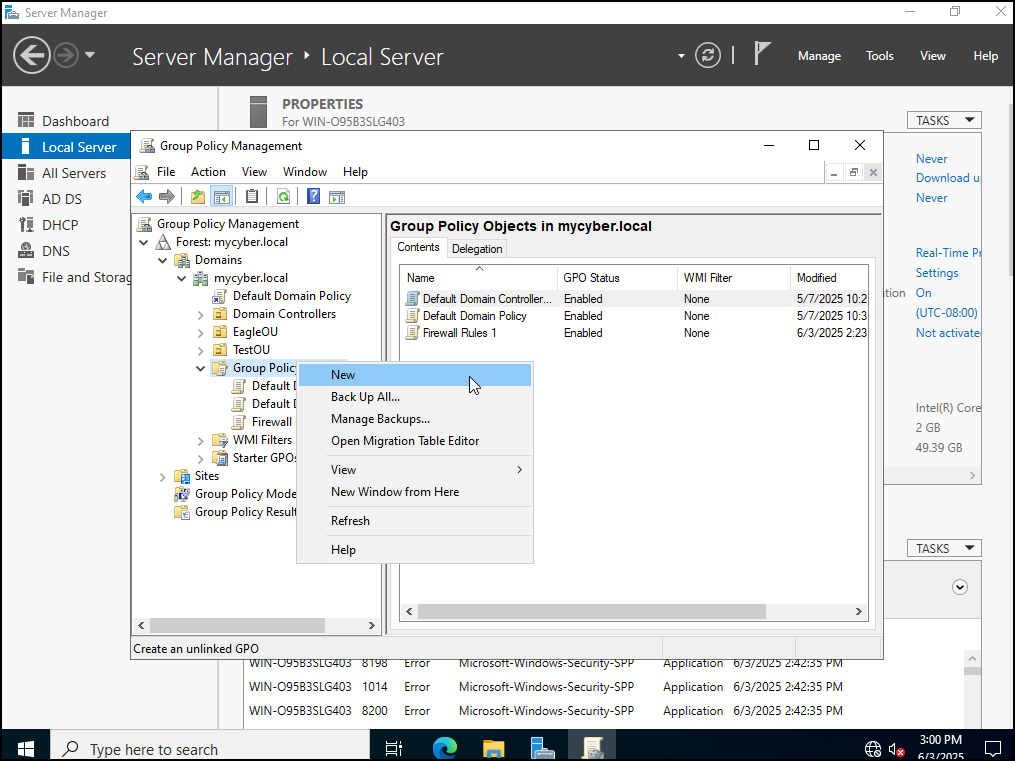Choose Back Up All... in context menu

[x=415, y=397]
